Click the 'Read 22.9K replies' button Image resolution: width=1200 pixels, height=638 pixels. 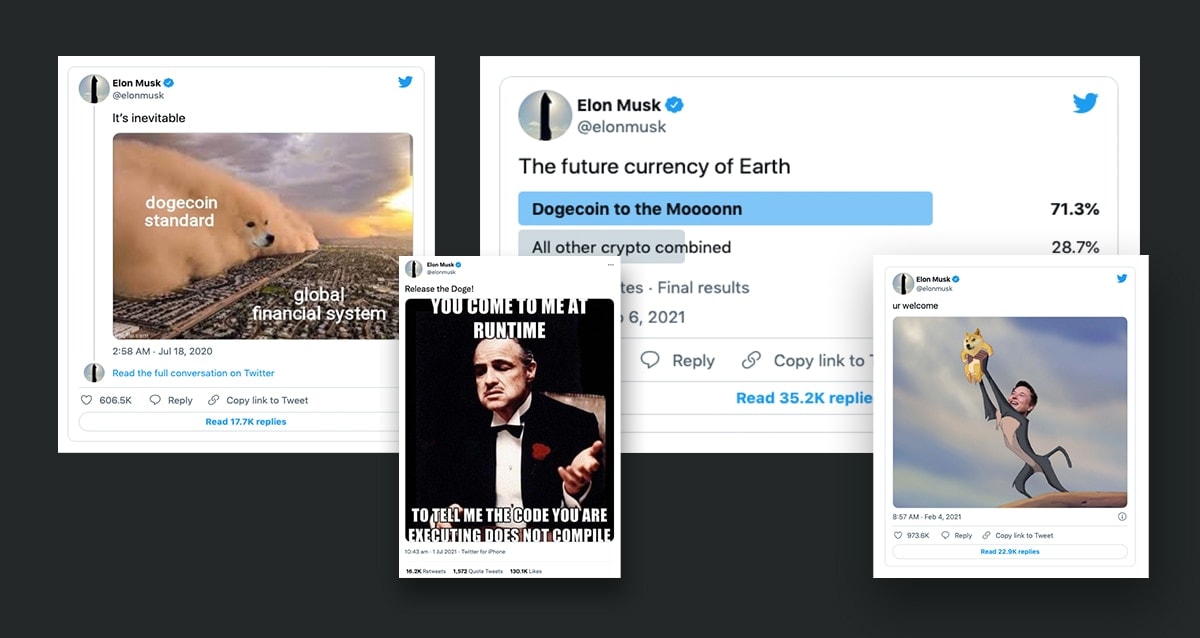(1009, 552)
